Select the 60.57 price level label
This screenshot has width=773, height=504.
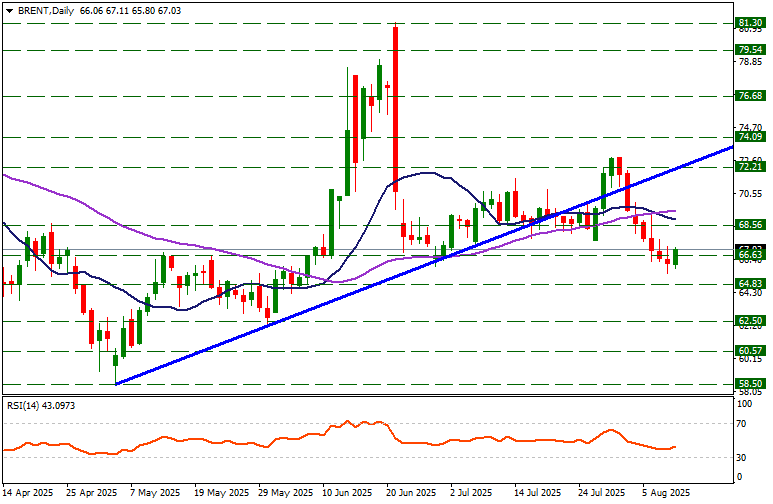coord(750,351)
